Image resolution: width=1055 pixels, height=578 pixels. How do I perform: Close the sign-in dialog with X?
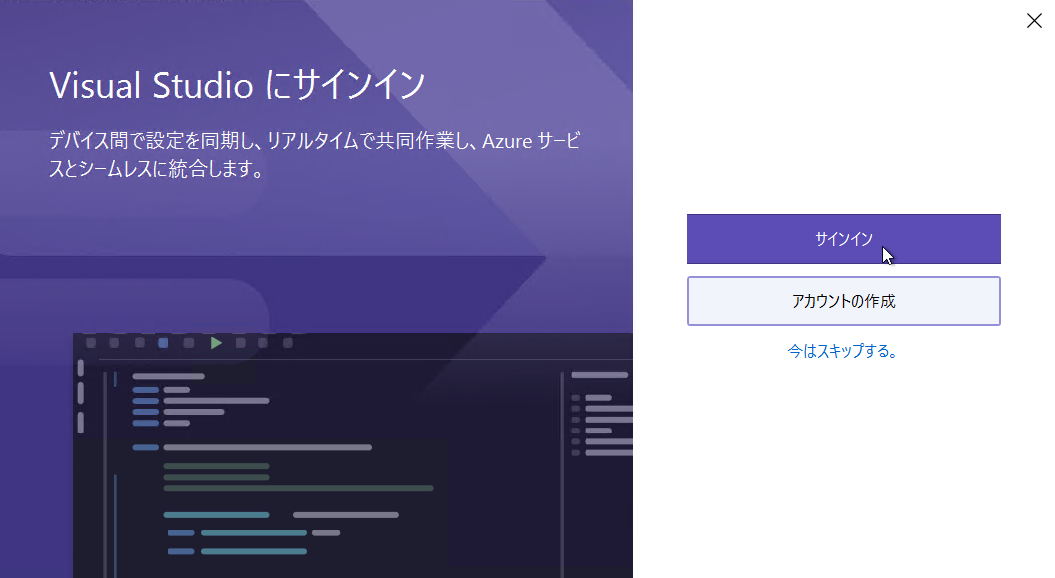pyautogui.click(x=1034, y=21)
